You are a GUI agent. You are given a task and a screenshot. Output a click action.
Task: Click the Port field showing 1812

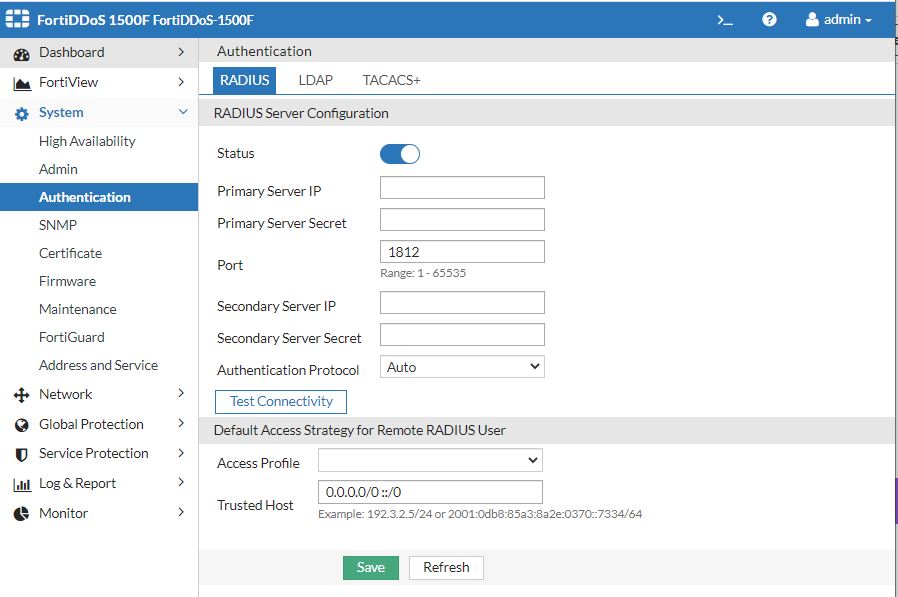[462, 252]
